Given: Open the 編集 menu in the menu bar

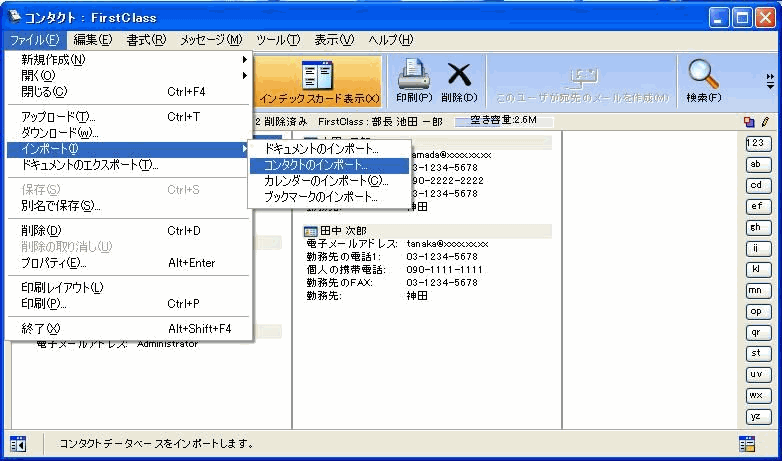Looking at the screenshot, I should (x=92, y=40).
